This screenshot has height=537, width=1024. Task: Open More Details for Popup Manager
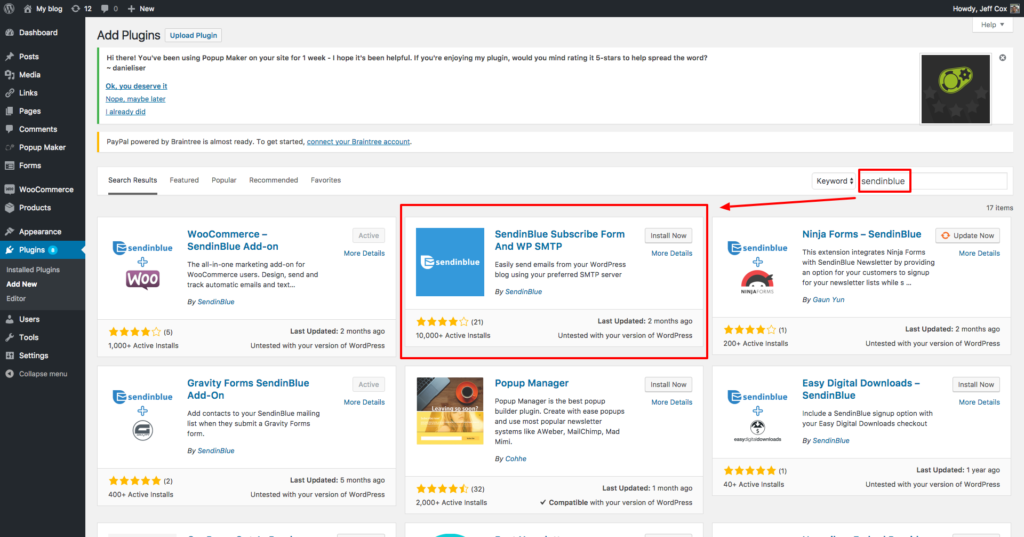coord(671,402)
